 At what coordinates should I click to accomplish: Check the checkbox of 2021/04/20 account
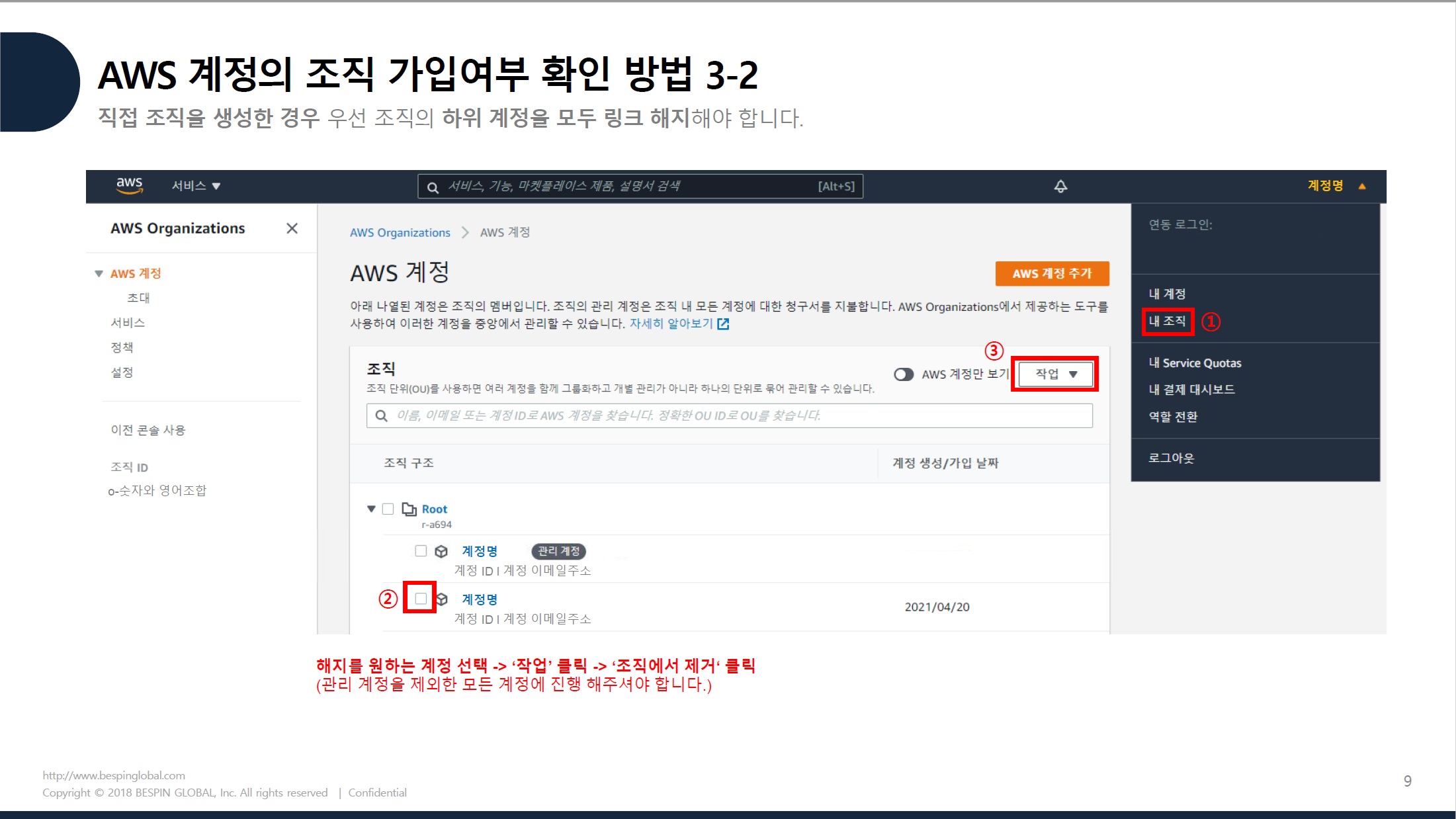point(421,599)
